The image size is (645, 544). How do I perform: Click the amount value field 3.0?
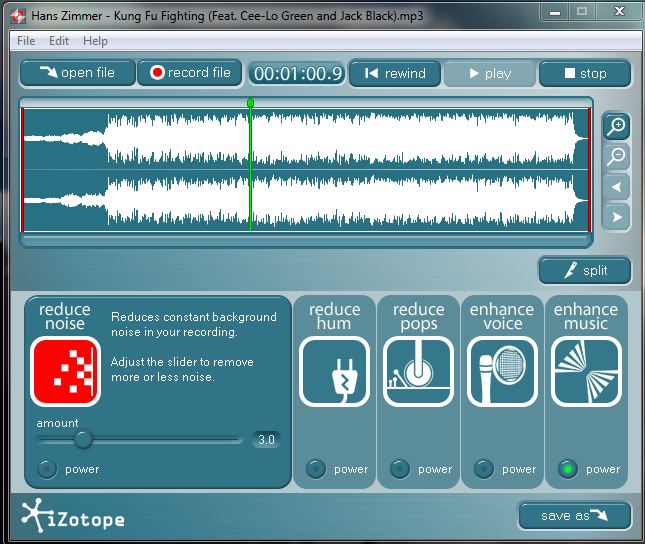click(266, 439)
